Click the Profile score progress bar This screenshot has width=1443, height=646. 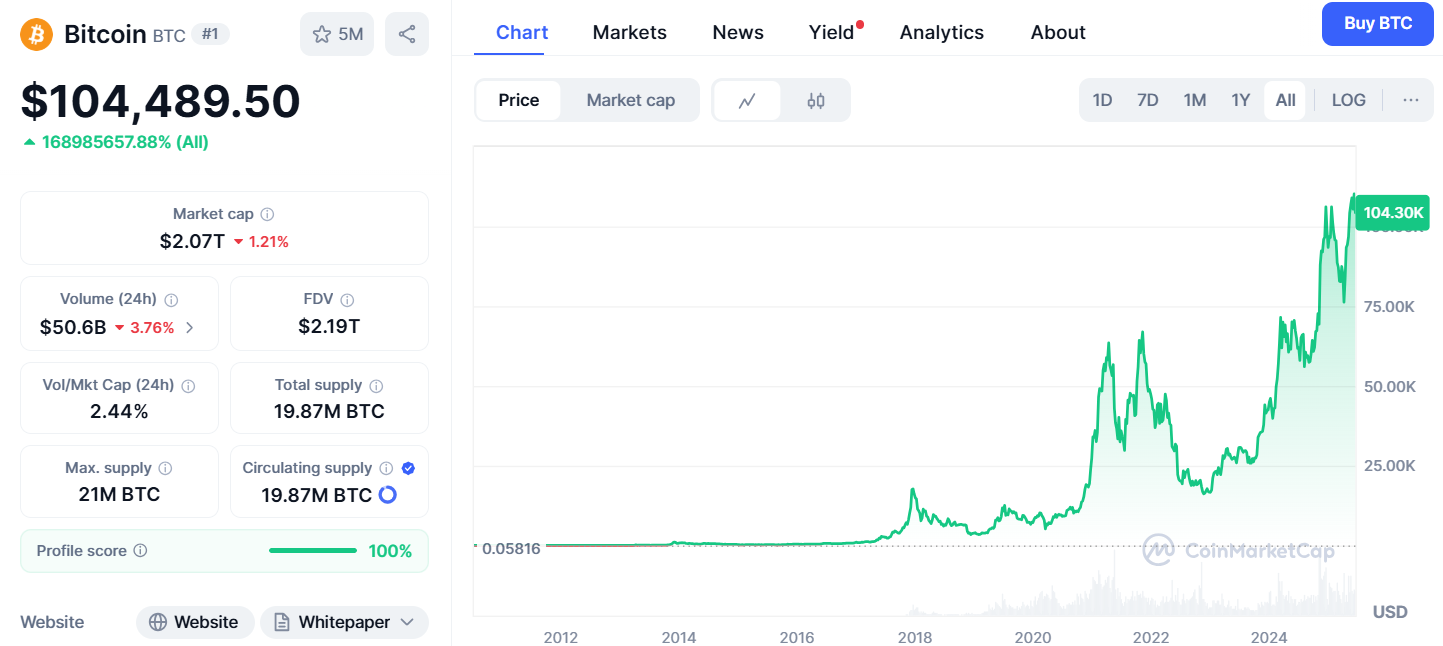pos(313,551)
